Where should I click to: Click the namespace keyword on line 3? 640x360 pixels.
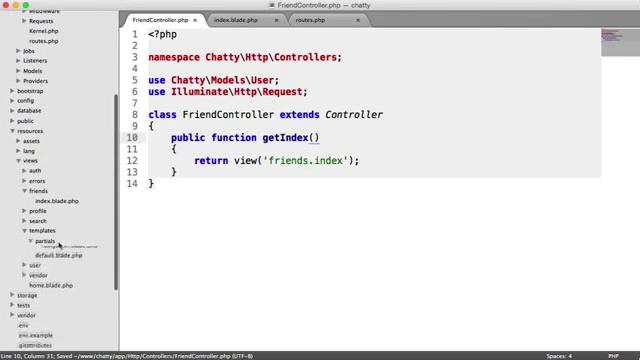(x=174, y=58)
